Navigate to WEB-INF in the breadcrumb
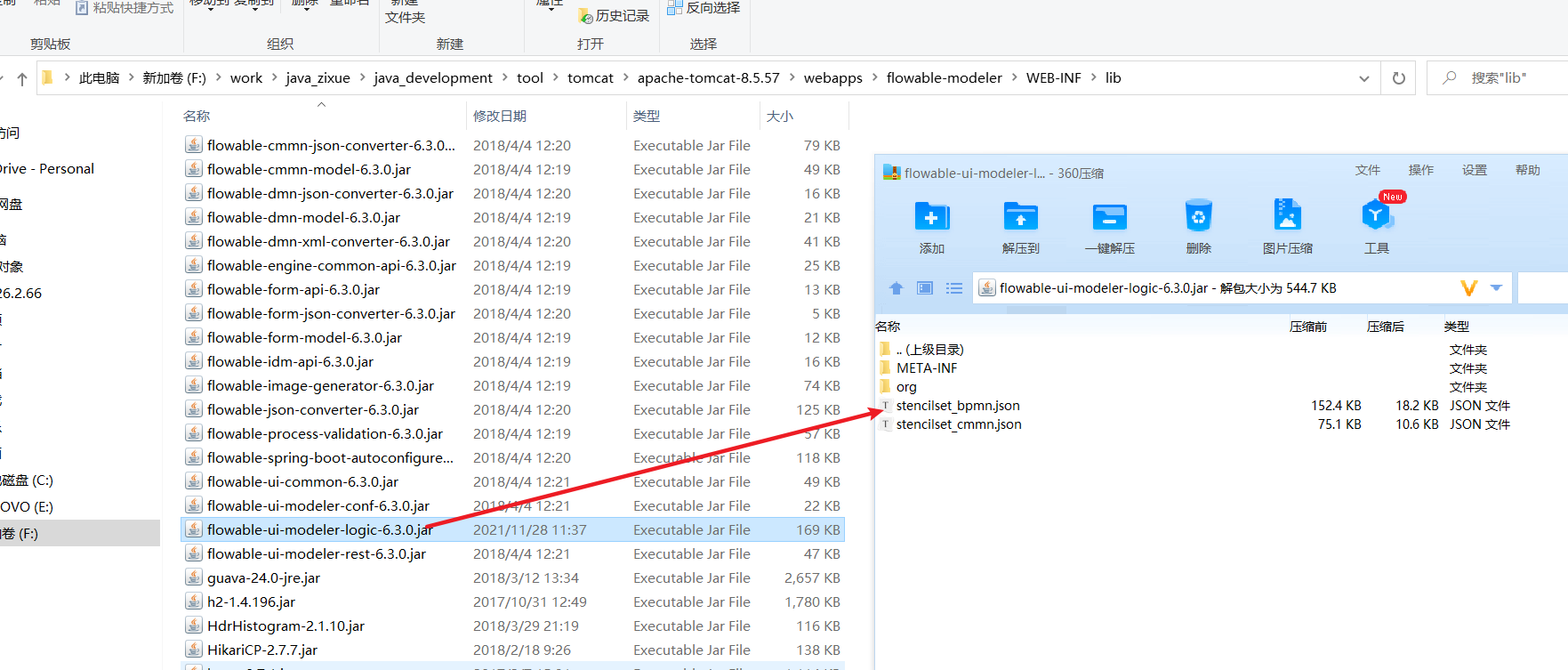Image resolution: width=1568 pixels, height=670 pixels. point(1053,78)
